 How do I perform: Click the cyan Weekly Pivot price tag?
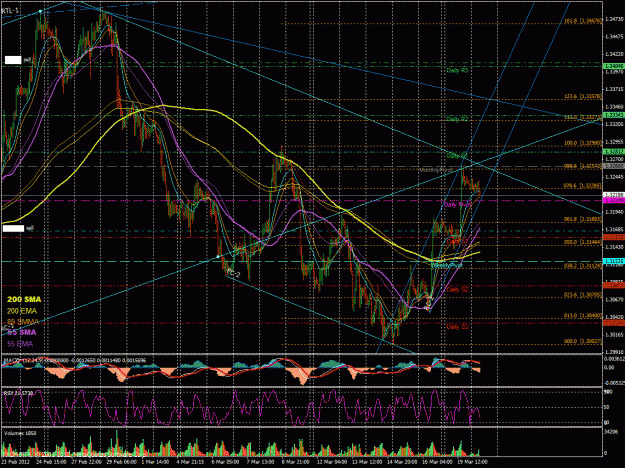click(614, 261)
